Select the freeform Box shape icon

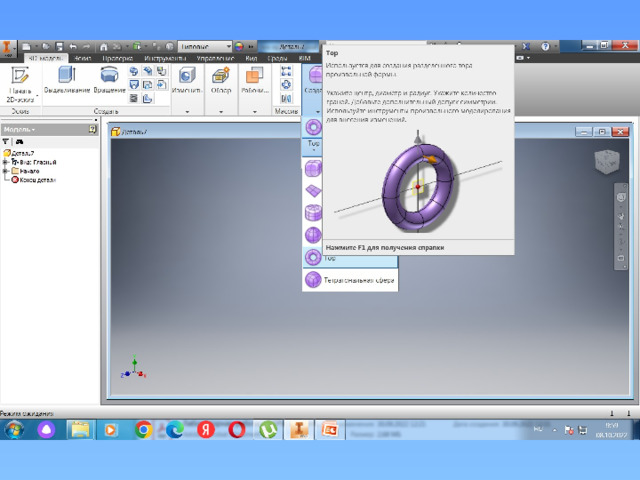pos(314,169)
